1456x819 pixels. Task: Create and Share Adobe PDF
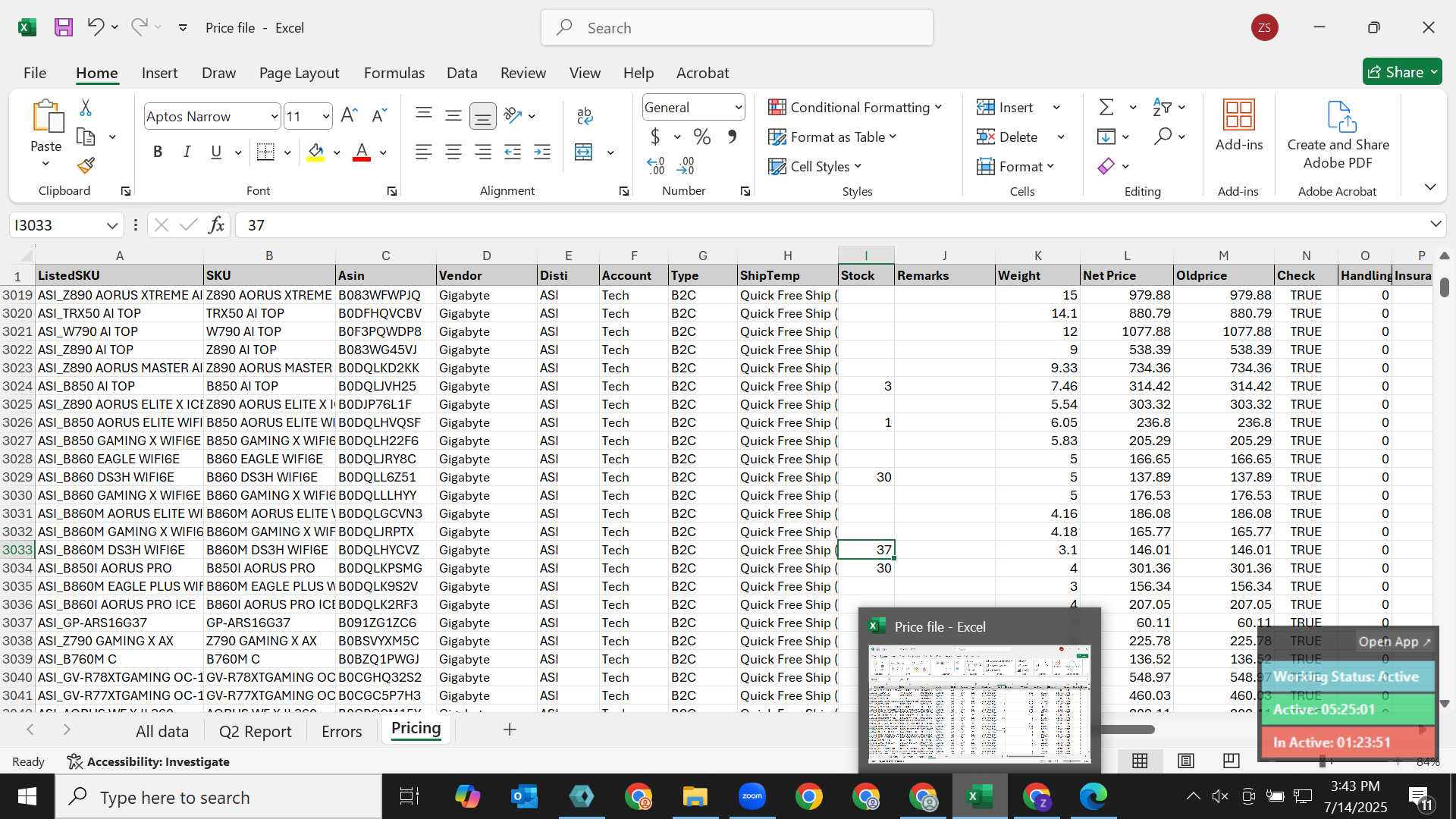pos(1338,135)
